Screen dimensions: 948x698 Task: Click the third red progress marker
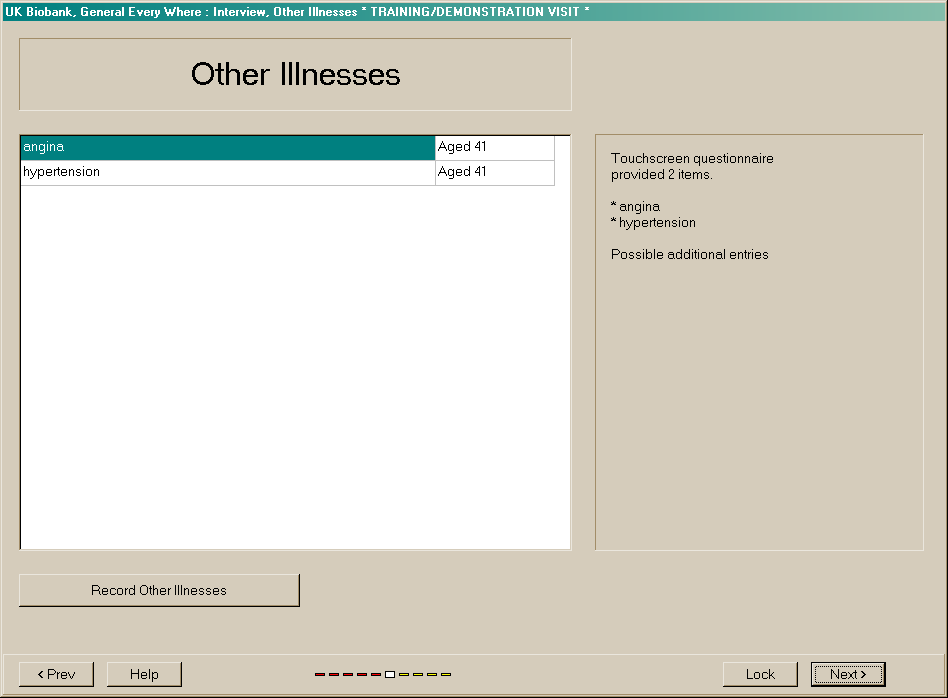tap(348, 675)
